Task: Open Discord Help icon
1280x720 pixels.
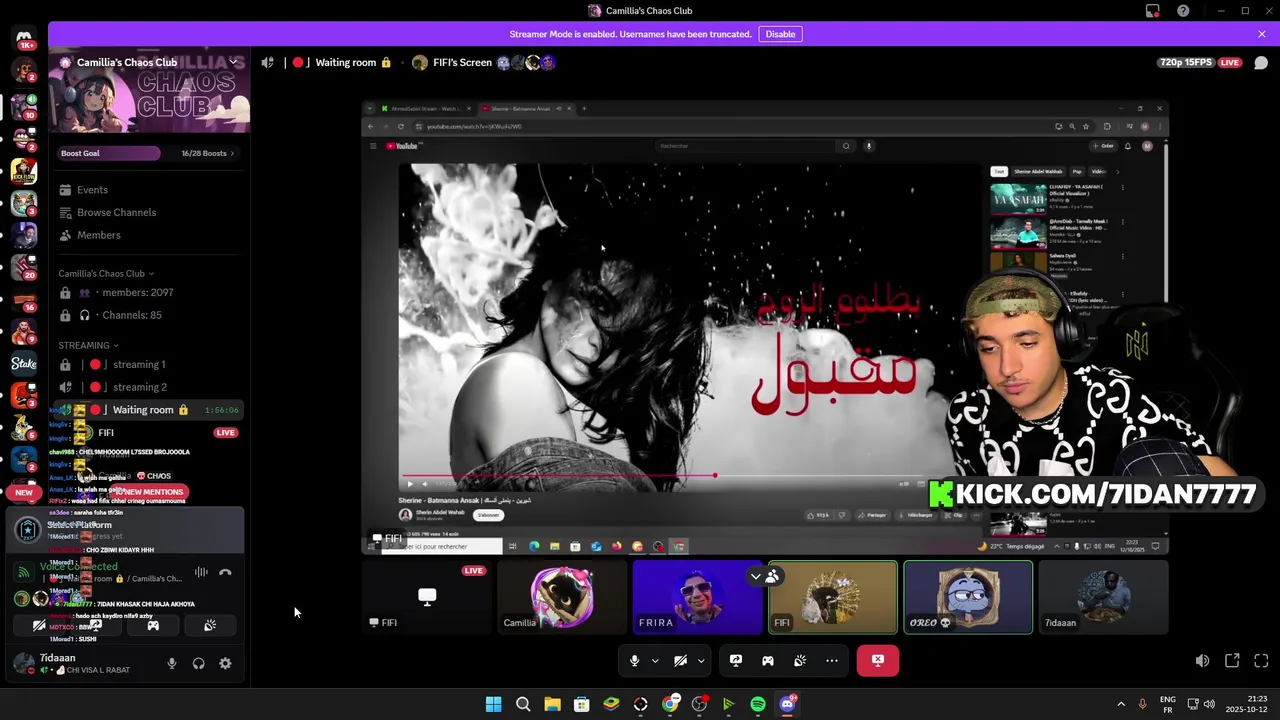Action: (x=1184, y=11)
